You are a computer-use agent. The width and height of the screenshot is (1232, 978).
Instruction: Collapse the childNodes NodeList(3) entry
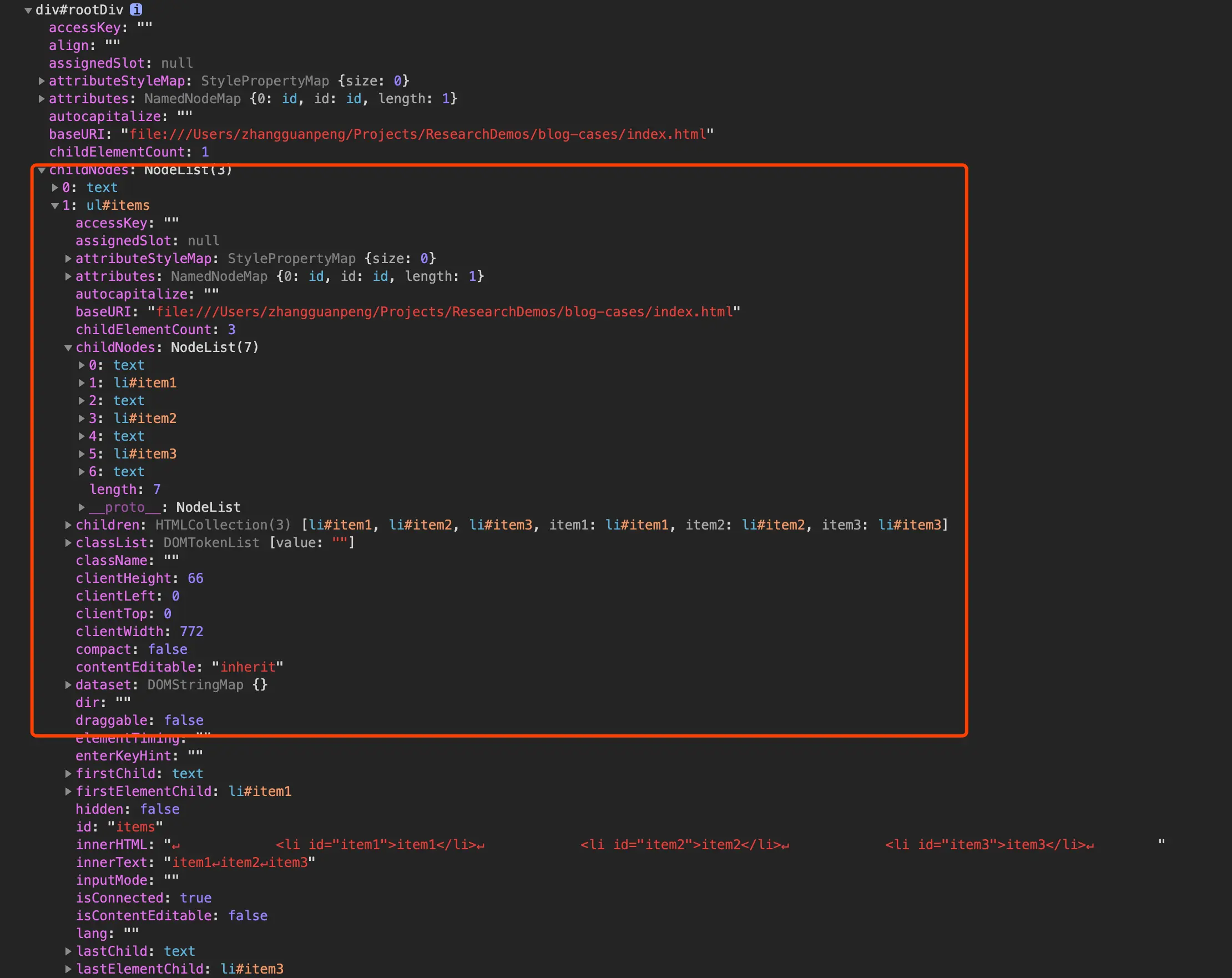(41, 170)
